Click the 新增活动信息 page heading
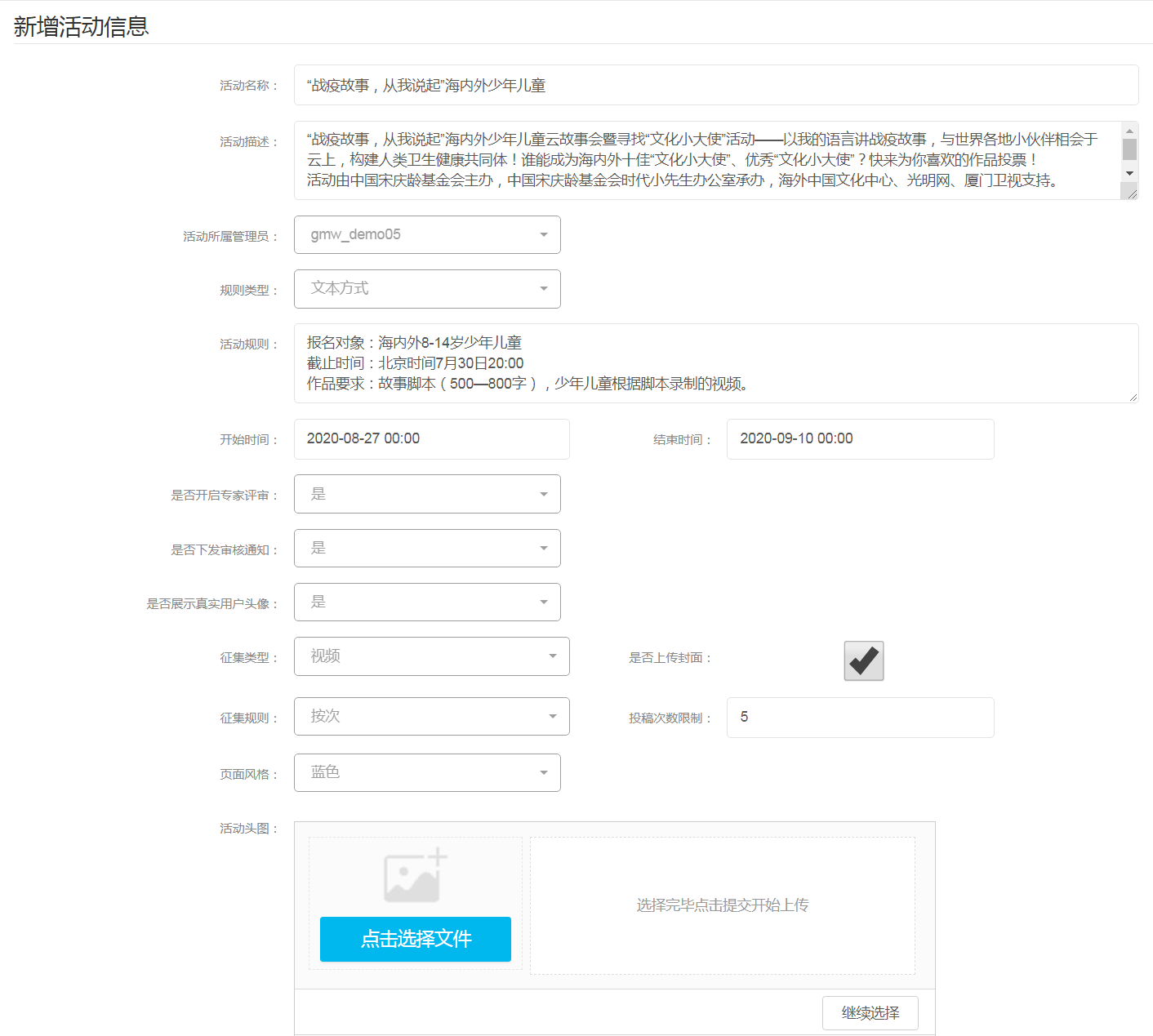Image resolution: width=1153 pixels, height=1036 pixels. pos(81,26)
